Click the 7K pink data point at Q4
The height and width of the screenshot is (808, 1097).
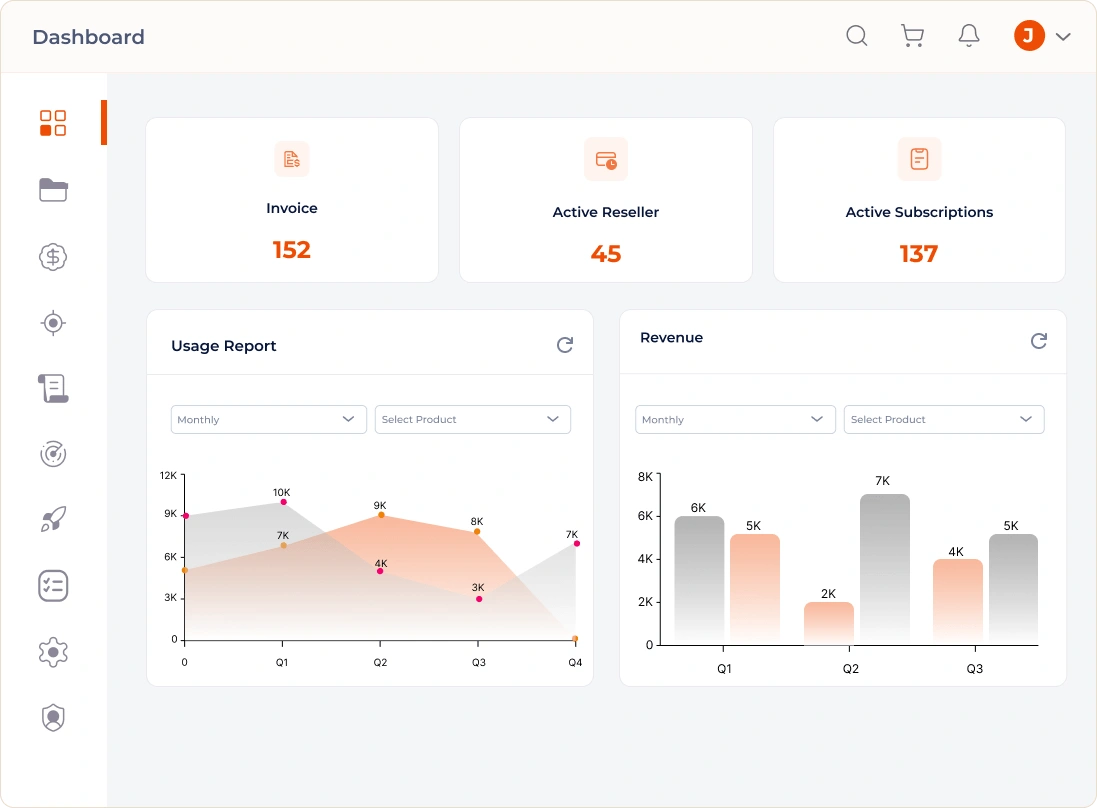point(576,544)
